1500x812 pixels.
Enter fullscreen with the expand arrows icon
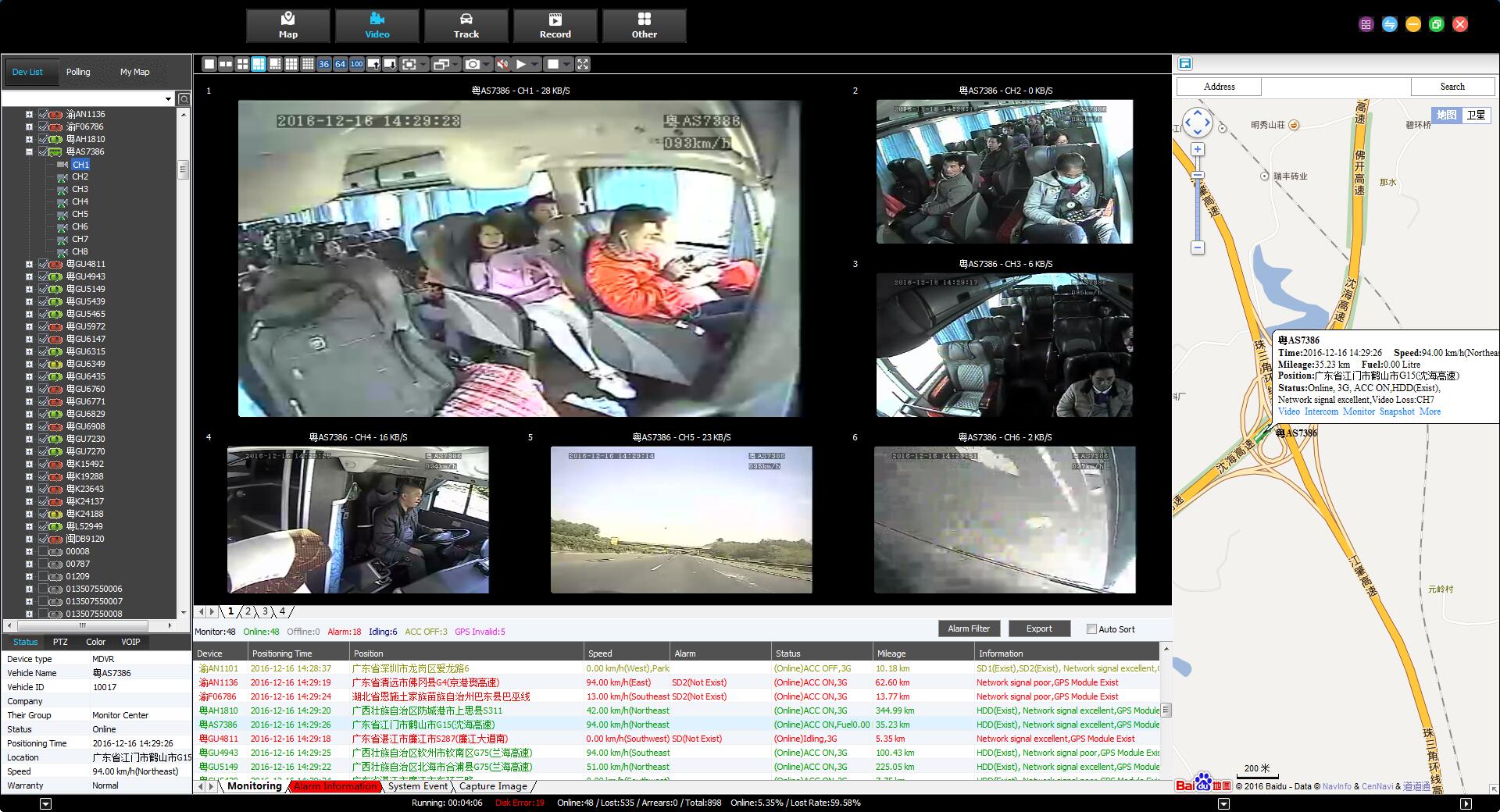click(x=583, y=64)
